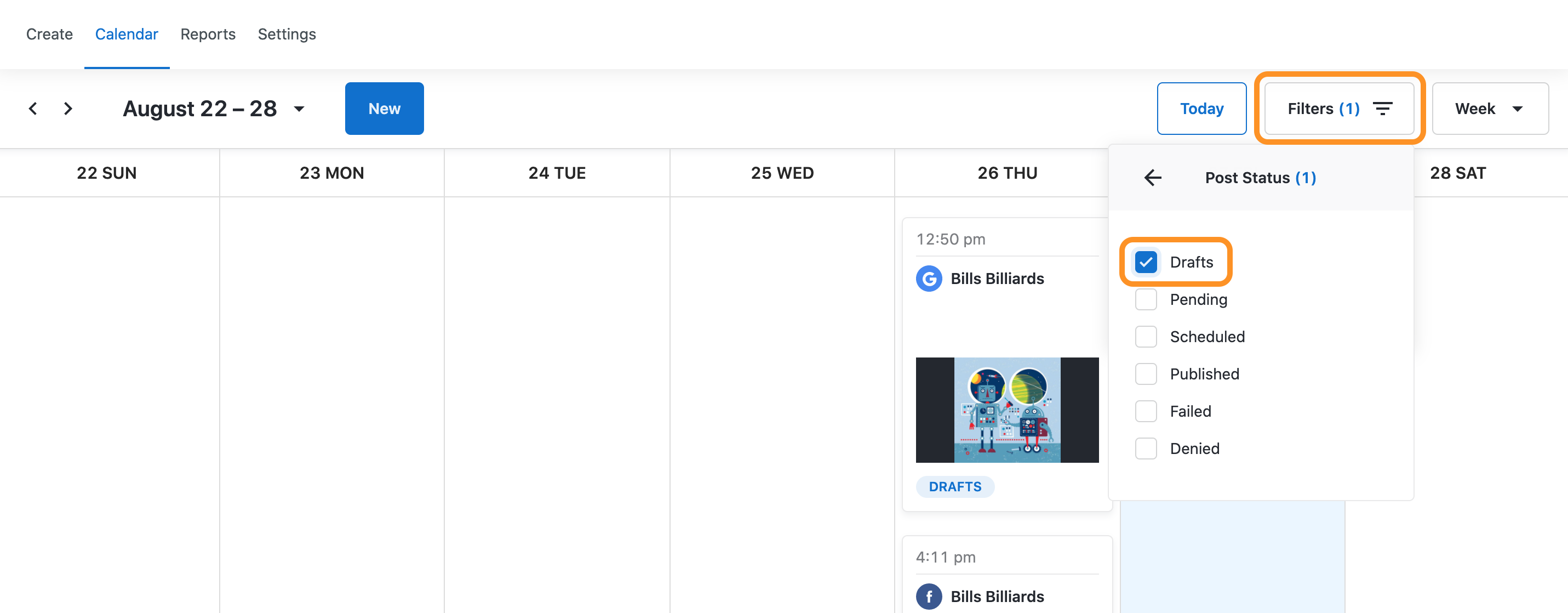Go to next week arrow
The image size is (1568, 613).
(68, 109)
